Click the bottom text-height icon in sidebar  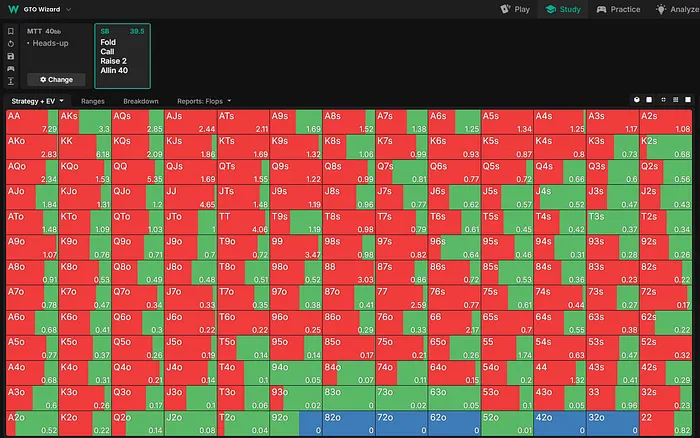click(x=10, y=80)
